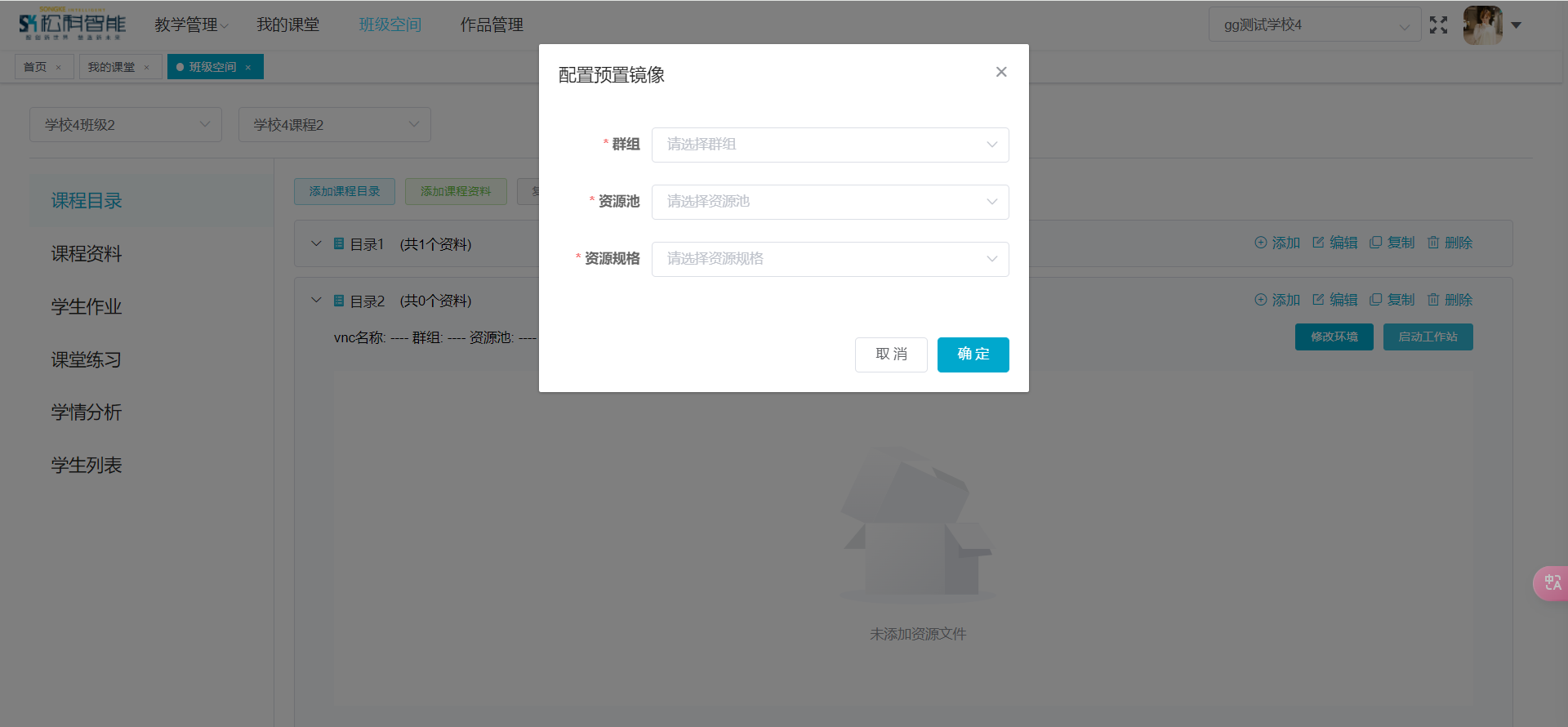1568x727 pixels.
Task: Select 学生作业 in the sidebar
Action: click(87, 306)
